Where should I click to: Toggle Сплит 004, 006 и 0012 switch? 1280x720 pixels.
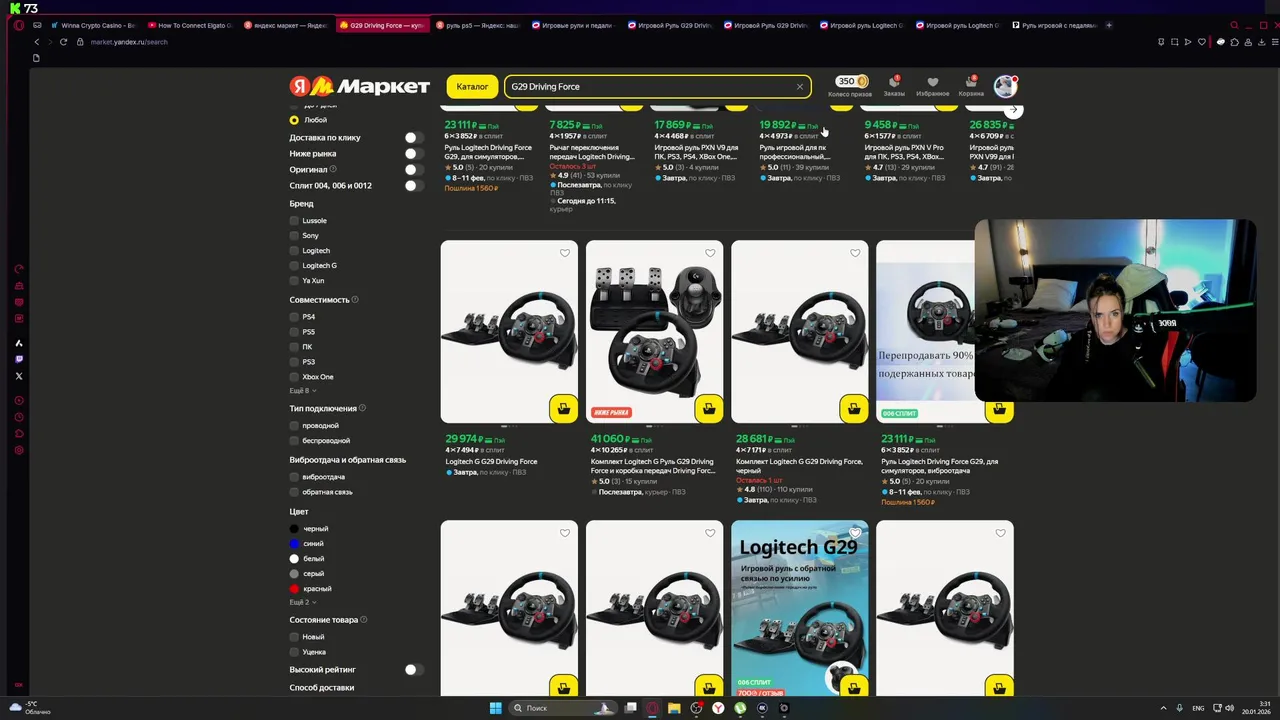(x=413, y=186)
